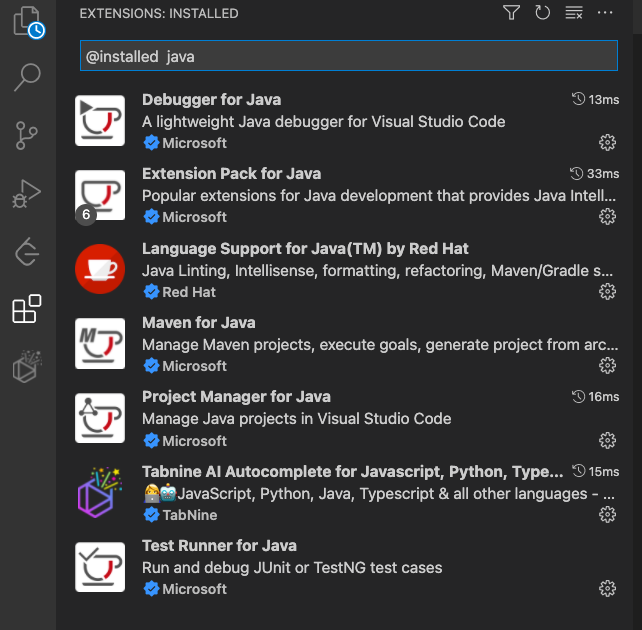Open the Remote/Live Share activity icon
The width and height of the screenshot is (642, 630).
pos(27,252)
